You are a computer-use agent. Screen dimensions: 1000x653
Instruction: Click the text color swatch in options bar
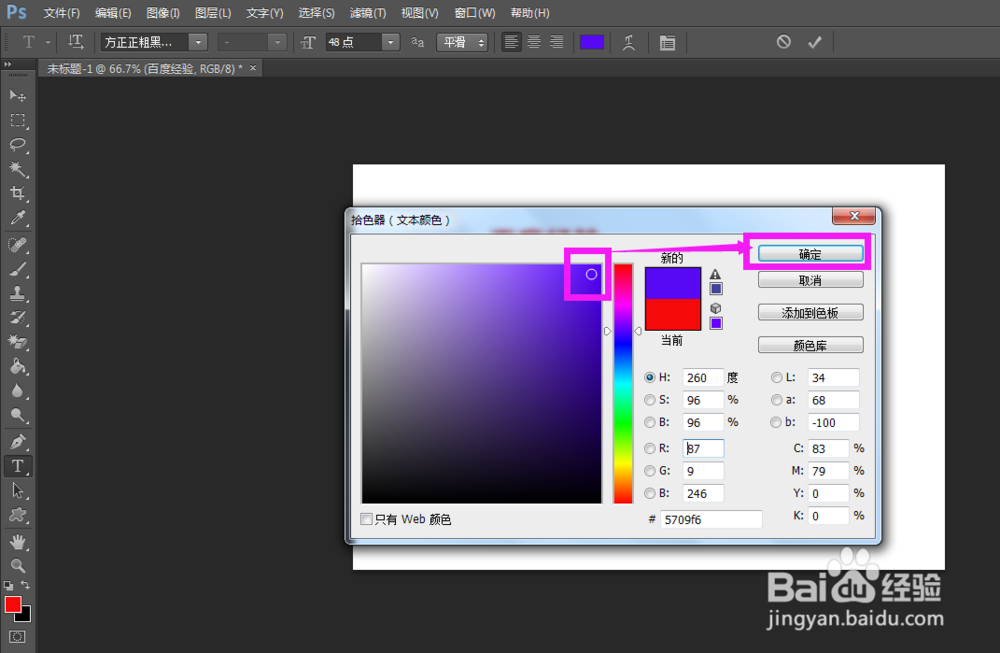(592, 42)
